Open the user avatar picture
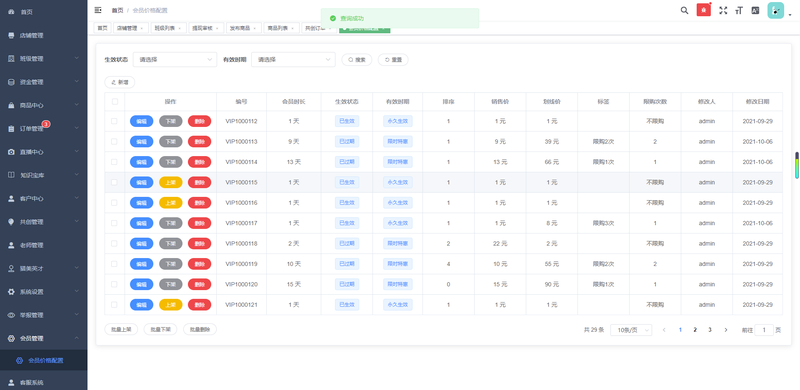 (x=776, y=10)
